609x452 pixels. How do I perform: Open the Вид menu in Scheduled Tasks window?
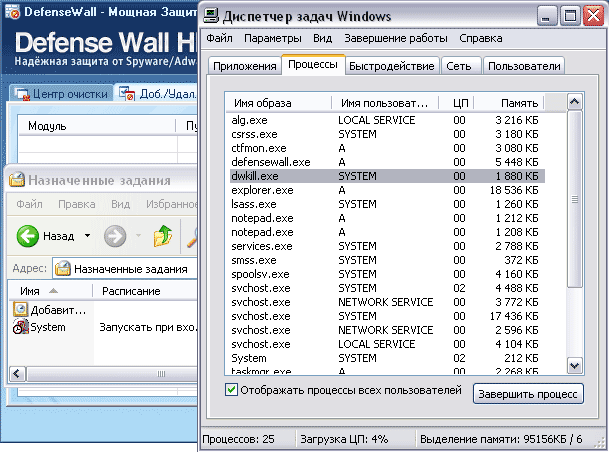click(120, 204)
